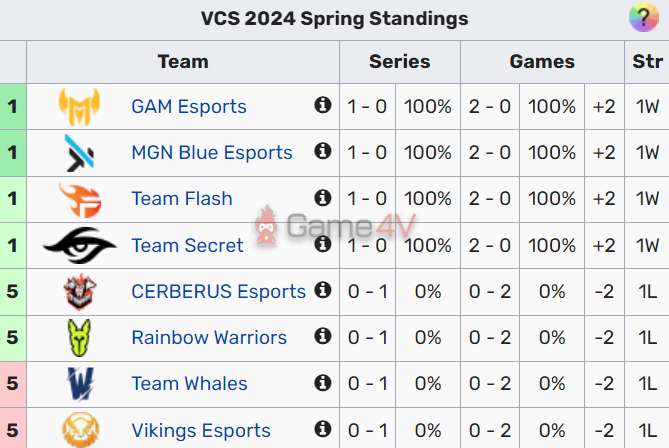Click the Rainbow Warriors logo

click(78, 337)
